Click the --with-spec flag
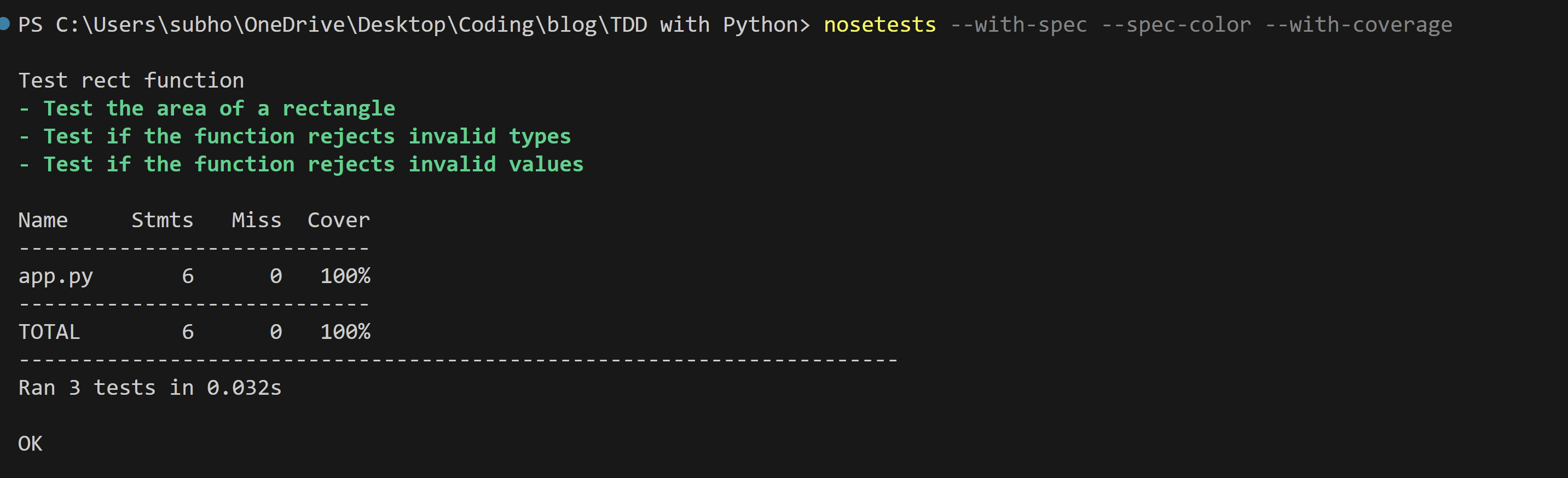Screen dimensions: 1568x478 point(1018,25)
